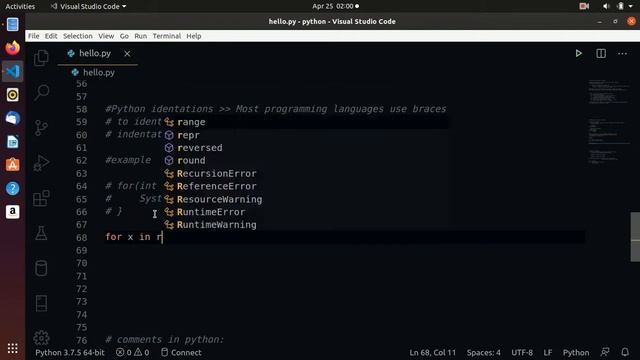This screenshot has height=360, width=640.
Task: Open Activities overview
Action: pyautogui.click(x=20, y=6)
